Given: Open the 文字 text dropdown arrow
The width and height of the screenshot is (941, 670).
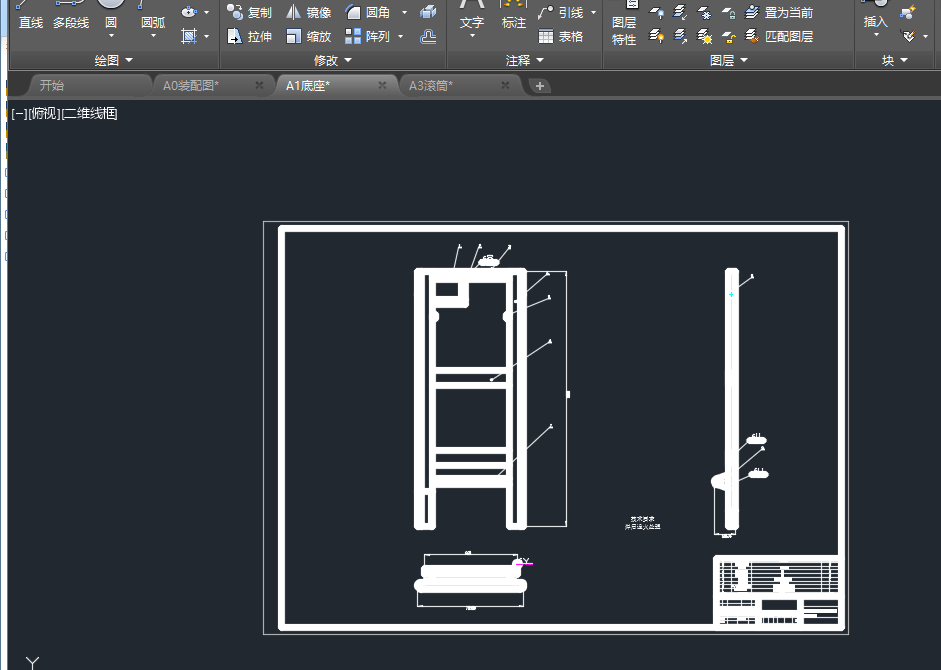Looking at the screenshot, I should tap(472, 36).
